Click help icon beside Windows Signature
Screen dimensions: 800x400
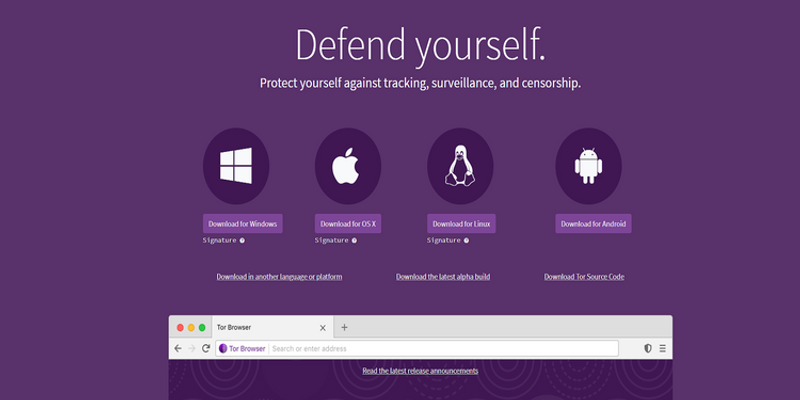click(242, 240)
